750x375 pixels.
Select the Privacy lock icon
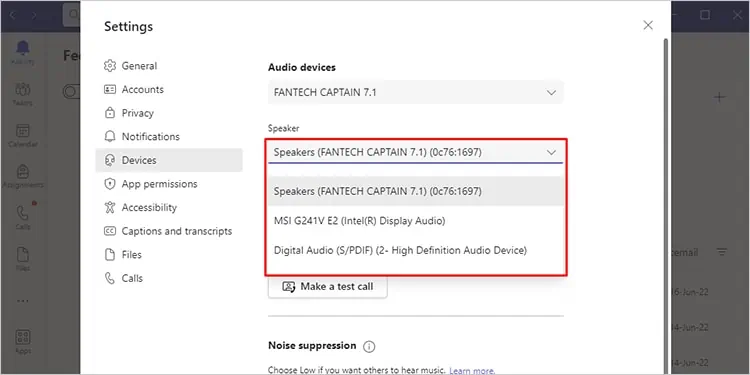[110, 113]
